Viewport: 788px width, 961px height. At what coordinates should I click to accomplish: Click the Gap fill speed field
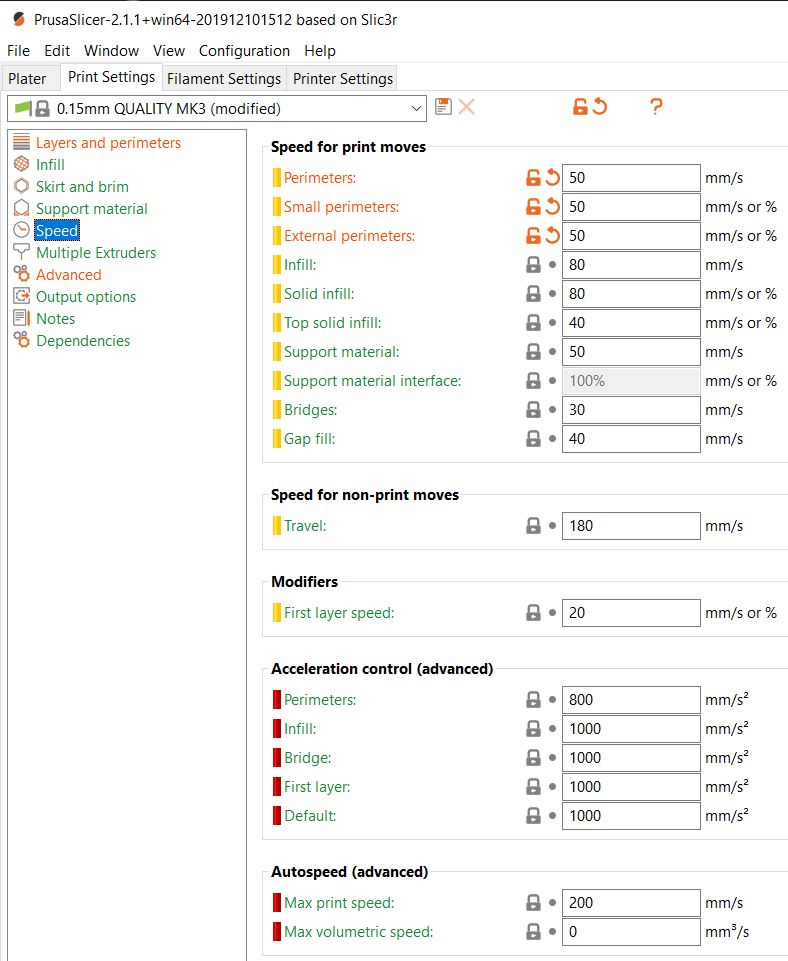(x=631, y=439)
